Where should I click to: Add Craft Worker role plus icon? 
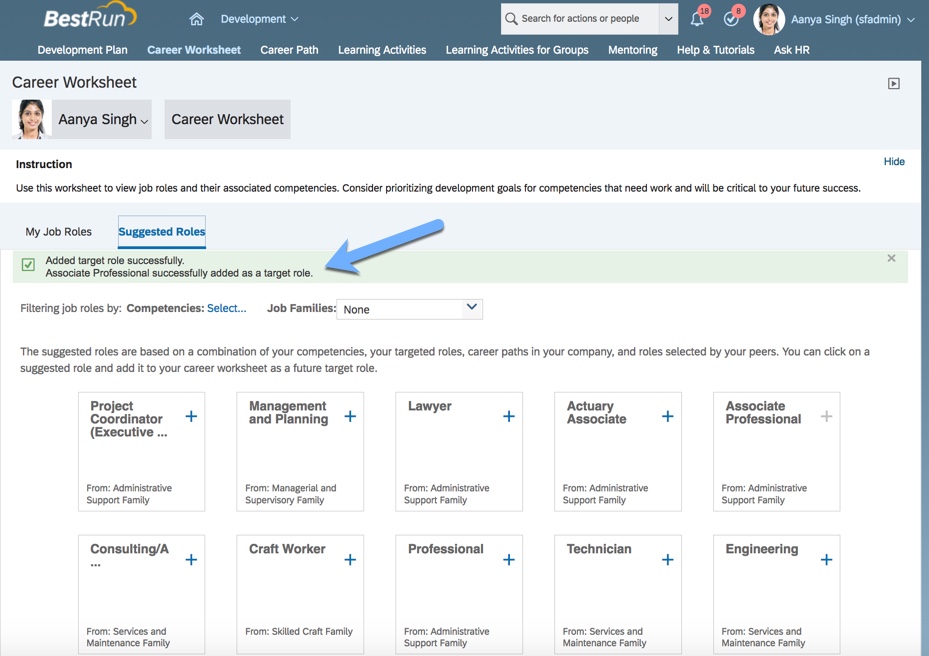point(350,560)
